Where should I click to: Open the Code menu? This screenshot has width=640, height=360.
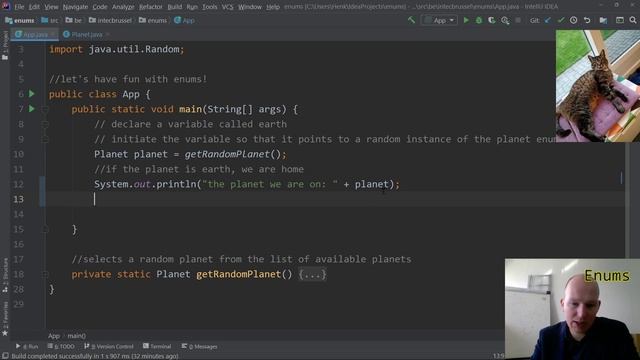100,7
